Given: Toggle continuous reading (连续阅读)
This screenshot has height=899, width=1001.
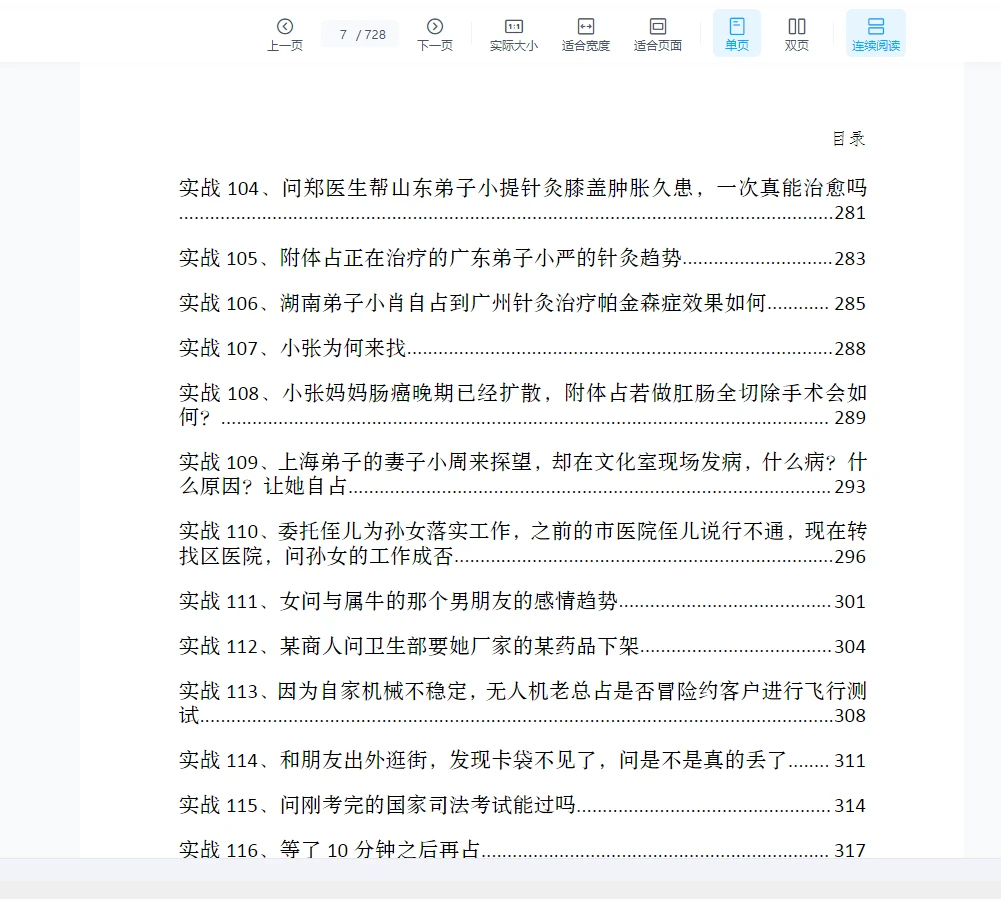Looking at the screenshot, I should [x=876, y=33].
